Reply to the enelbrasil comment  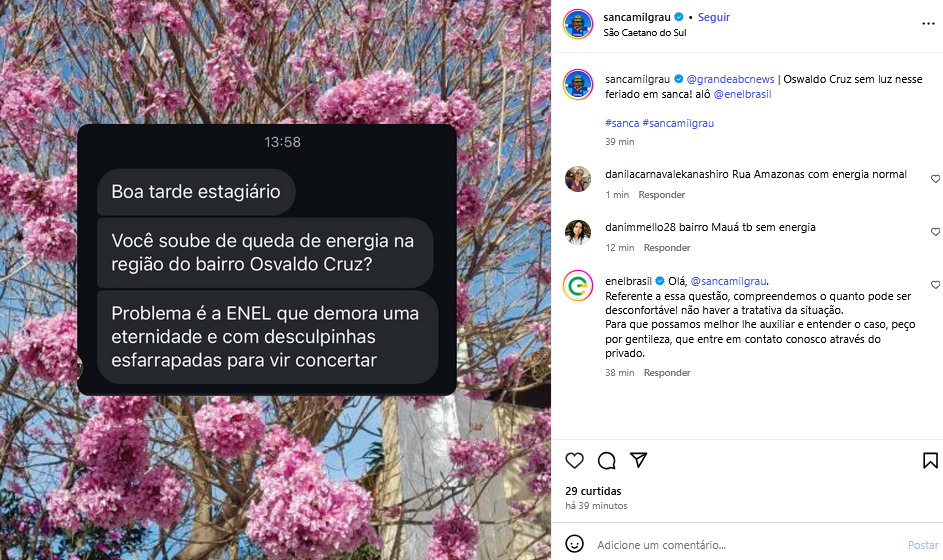tap(667, 373)
